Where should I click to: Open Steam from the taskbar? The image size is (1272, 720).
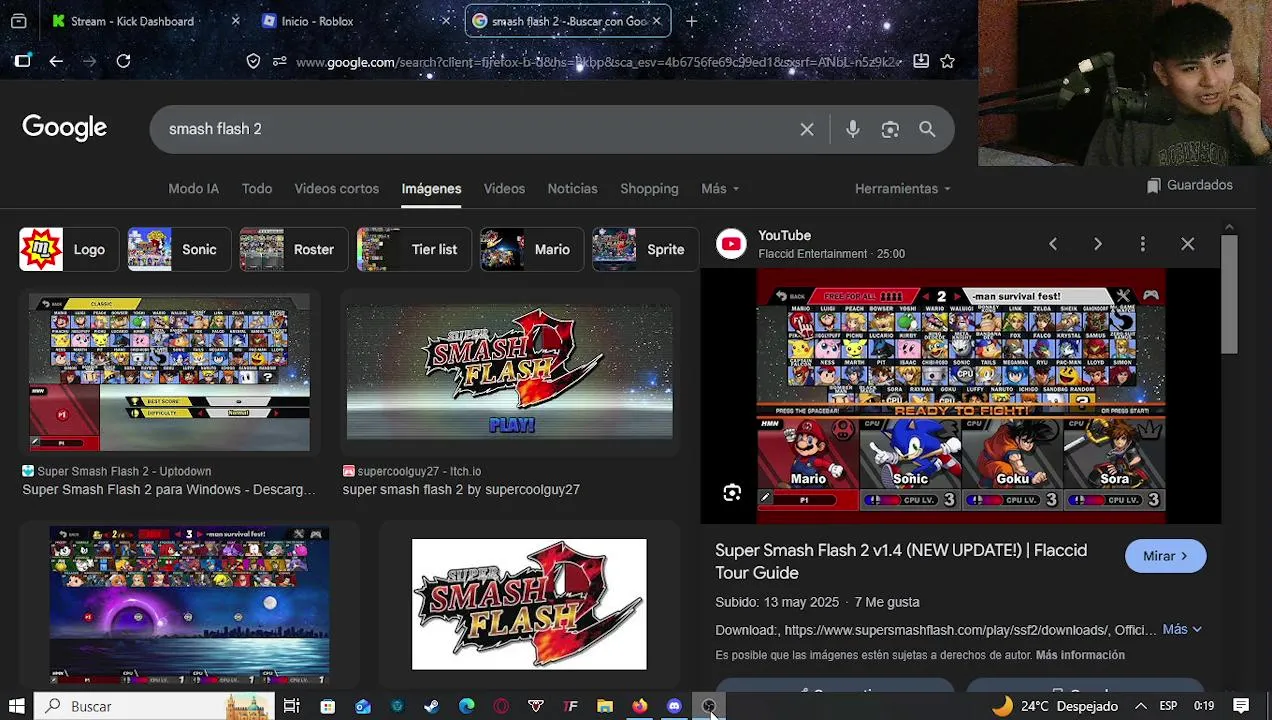(432, 706)
